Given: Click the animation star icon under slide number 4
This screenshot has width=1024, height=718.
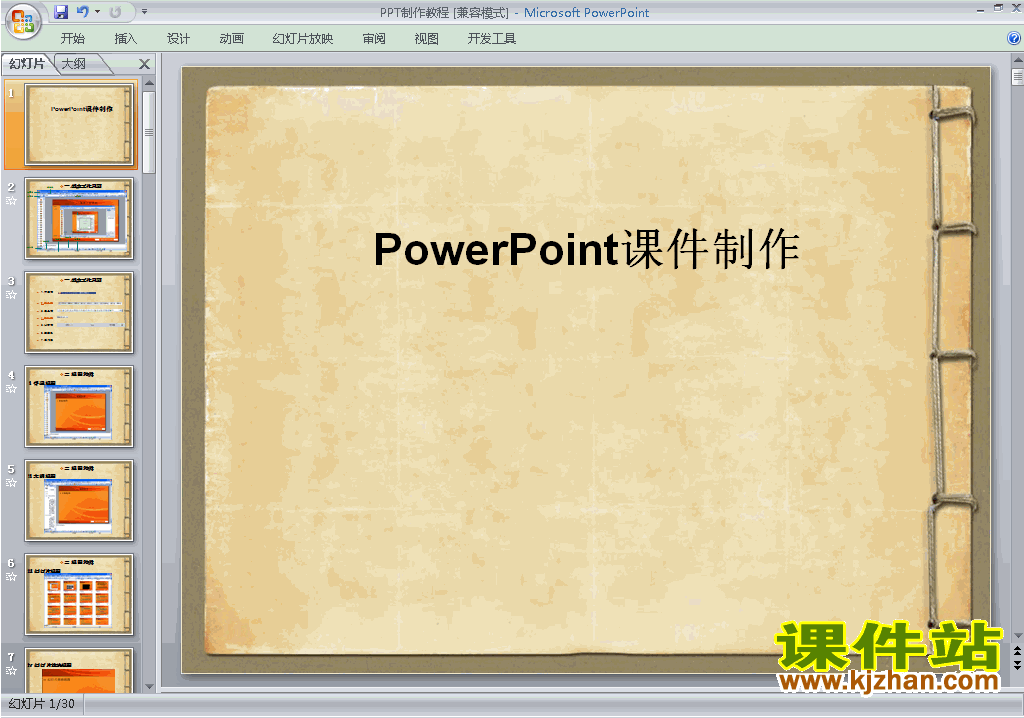Looking at the screenshot, I should [11, 389].
